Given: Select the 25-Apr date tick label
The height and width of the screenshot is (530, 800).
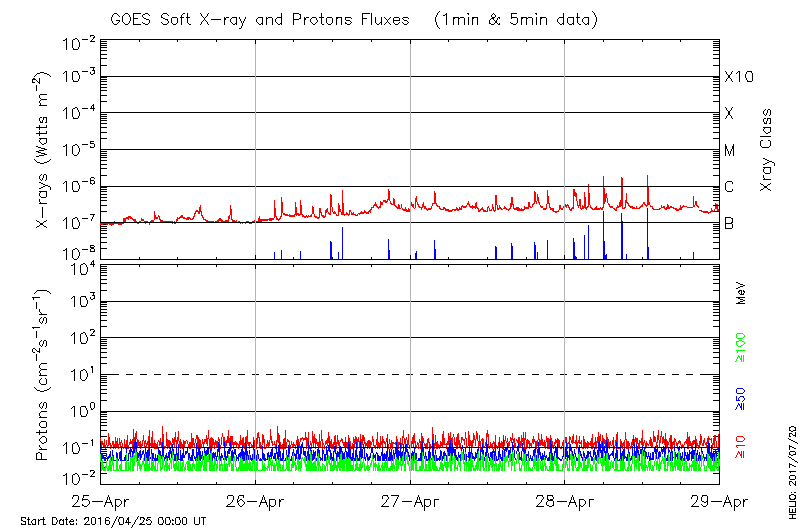Looking at the screenshot, I should (x=101, y=501).
